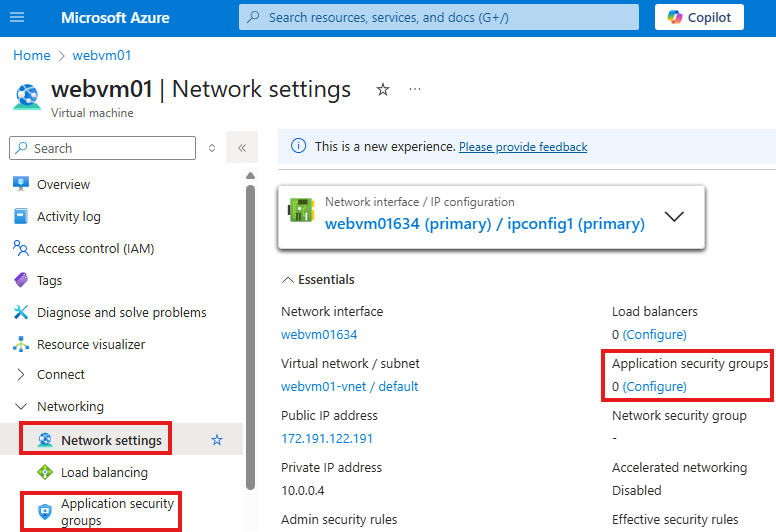The height and width of the screenshot is (532, 776).
Task: Collapse the Networking section chevron
Action: pyautogui.click(x=21, y=406)
